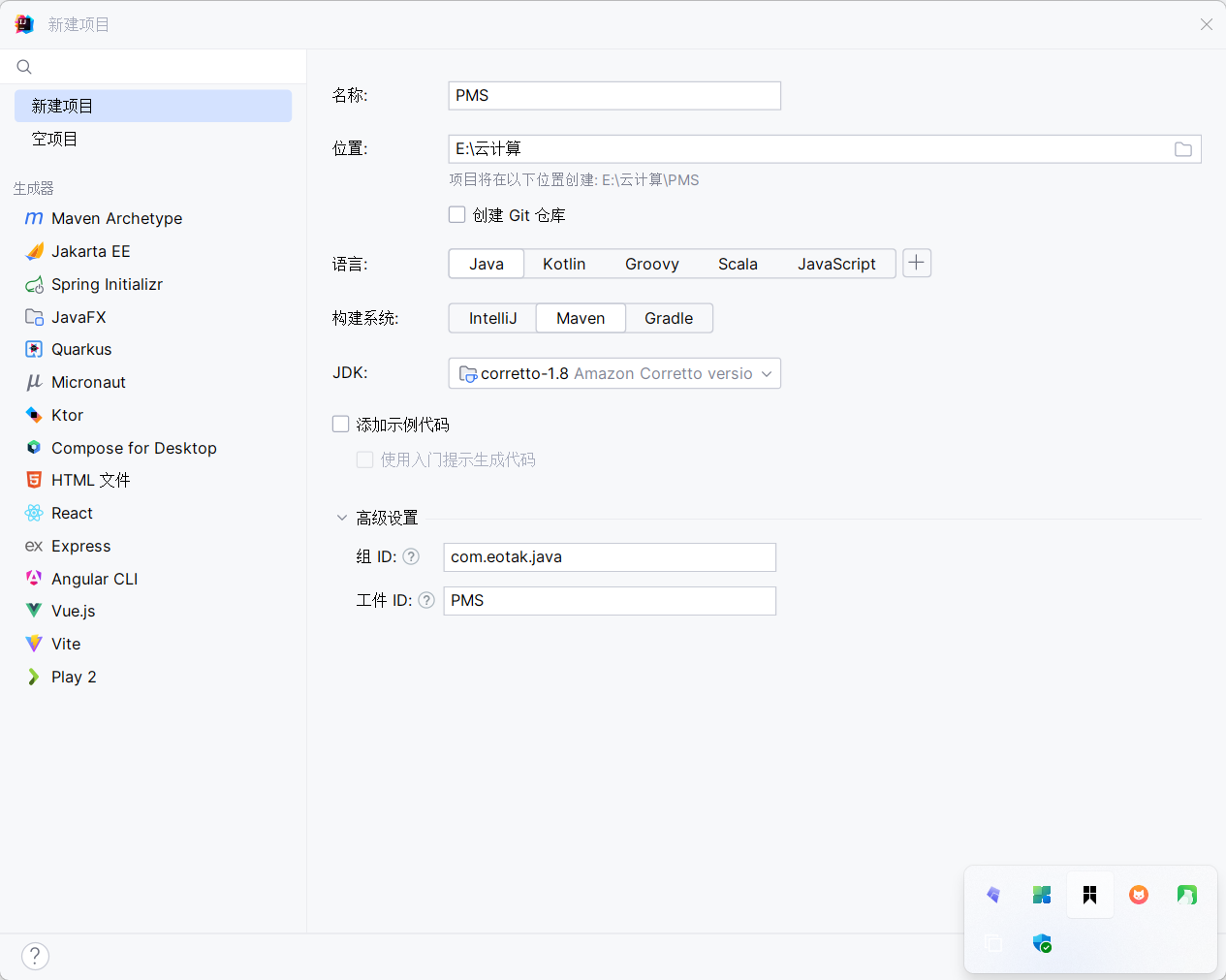Open the JDK corretto-1.8 dropdown
Image resolution: width=1226 pixels, height=980 pixels.
point(614,373)
